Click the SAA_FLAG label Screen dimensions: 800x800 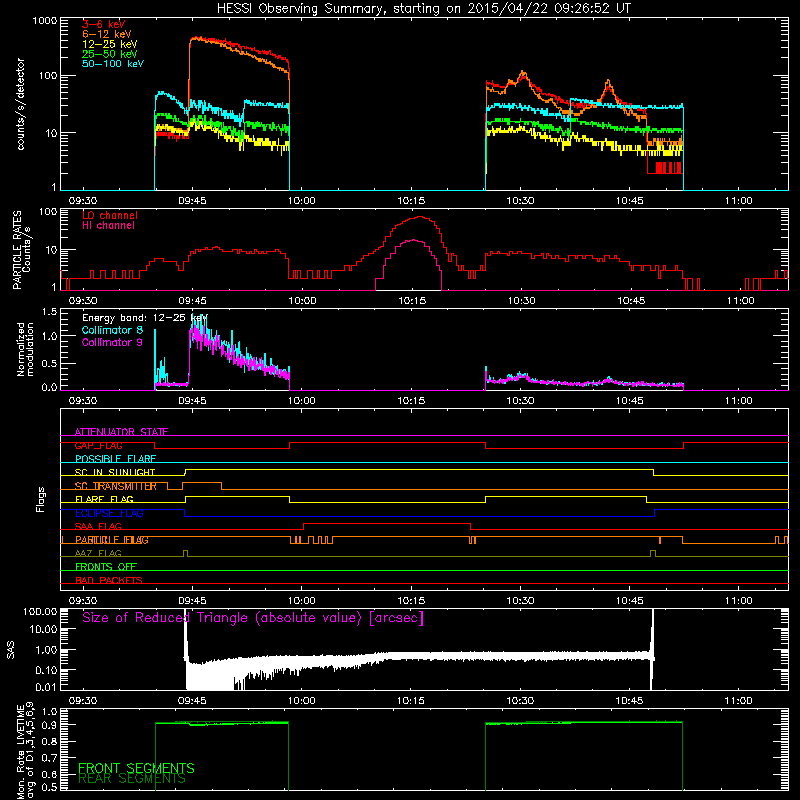coord(98,527)
